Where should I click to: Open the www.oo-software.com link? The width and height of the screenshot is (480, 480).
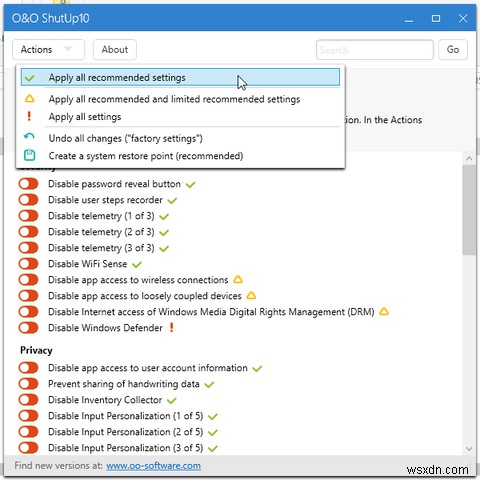(153, 465)
